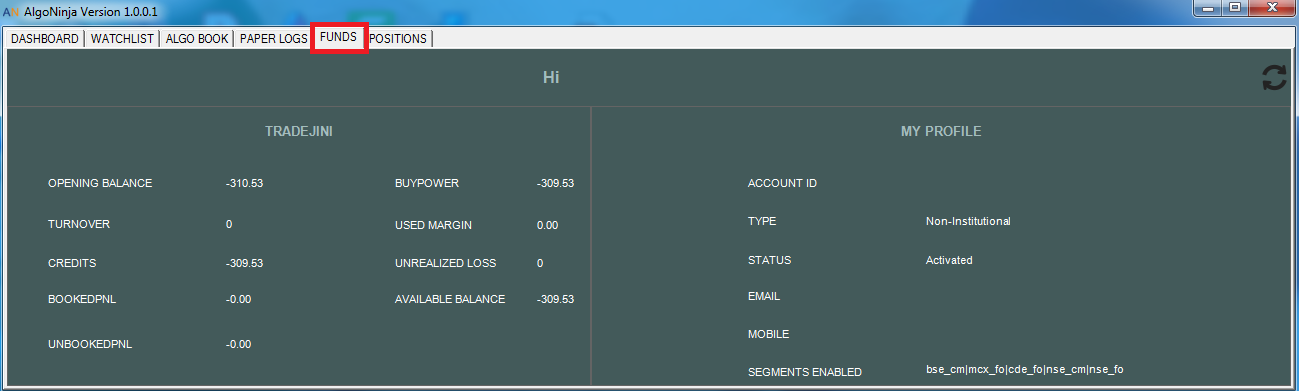The image size is (1299, 391).
Task: Click the bse_cm|mcx_fo|cde_fo segments value
Action: click(1024, 370)
